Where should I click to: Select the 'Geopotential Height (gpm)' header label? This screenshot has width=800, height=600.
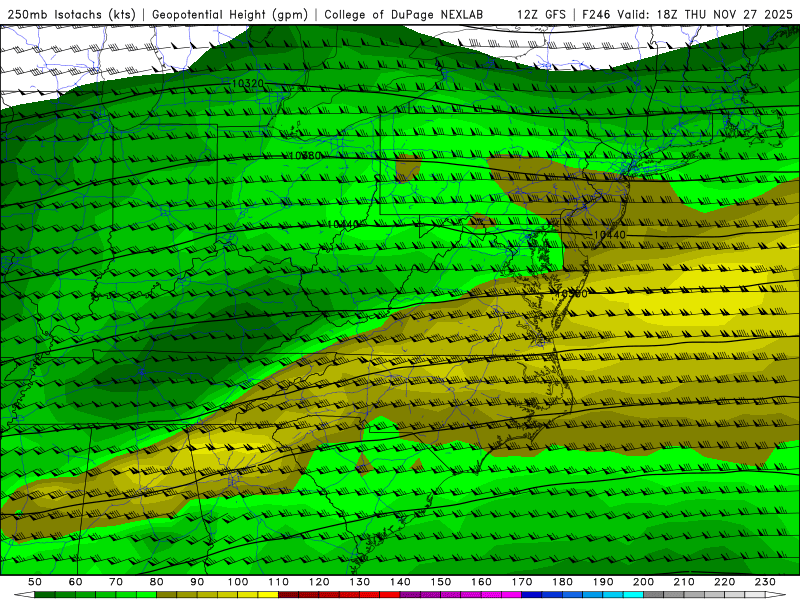pos(230,14)
